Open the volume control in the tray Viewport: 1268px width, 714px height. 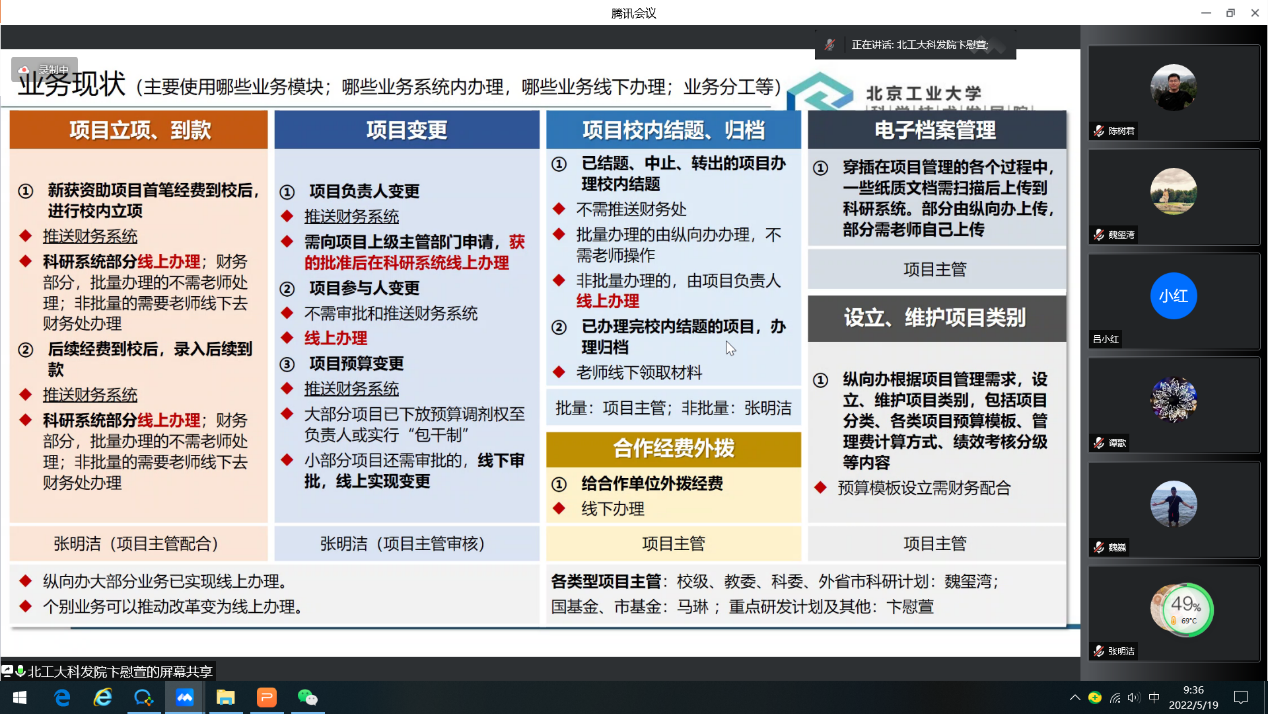1134,697
